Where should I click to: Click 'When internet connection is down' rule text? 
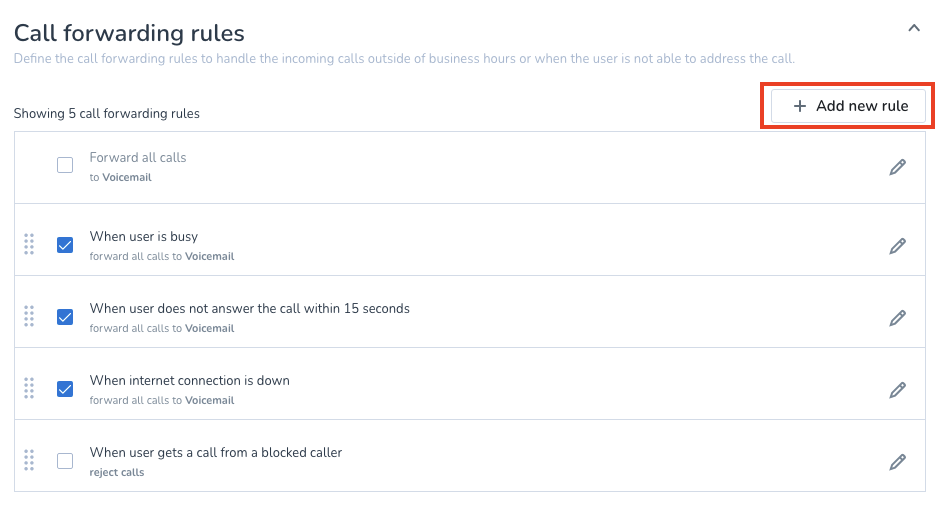190,381
